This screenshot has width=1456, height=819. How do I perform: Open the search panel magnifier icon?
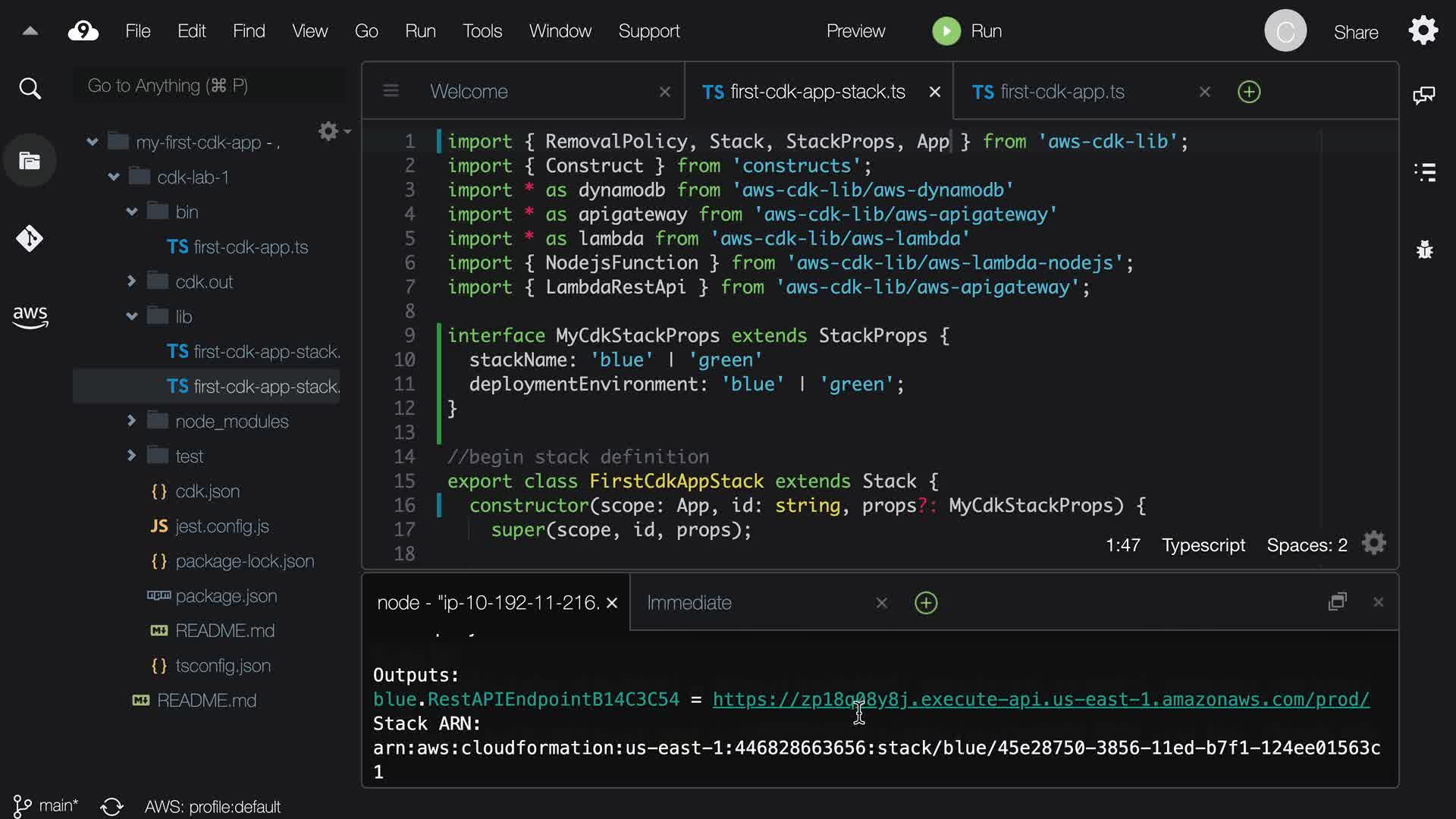[x=30, y=89]
